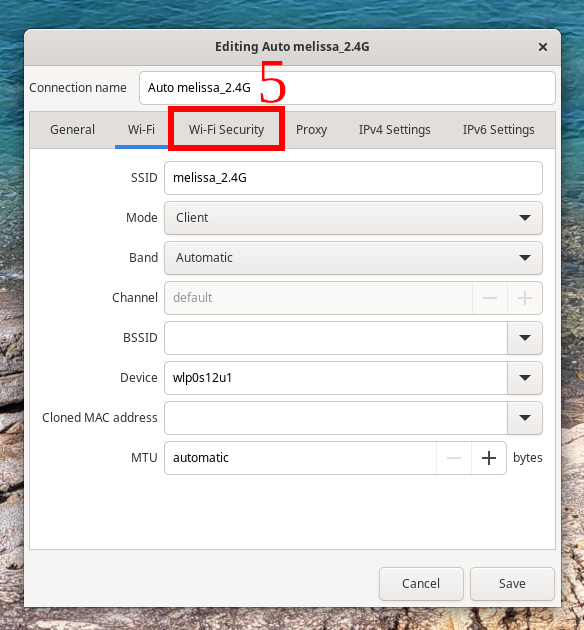This screenshot has width=584, height=630.
Task: Click the BSSID text field
Action: [336, 338]
